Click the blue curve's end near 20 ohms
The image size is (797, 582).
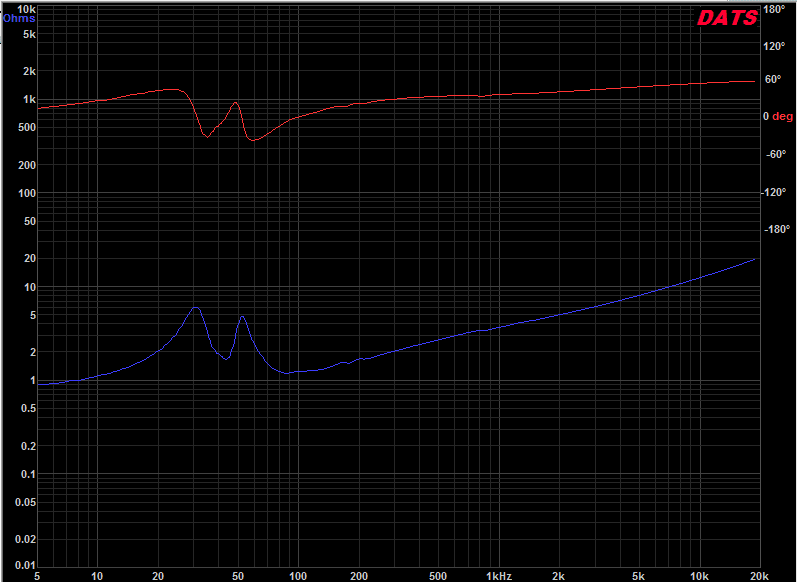coord(754,259)
